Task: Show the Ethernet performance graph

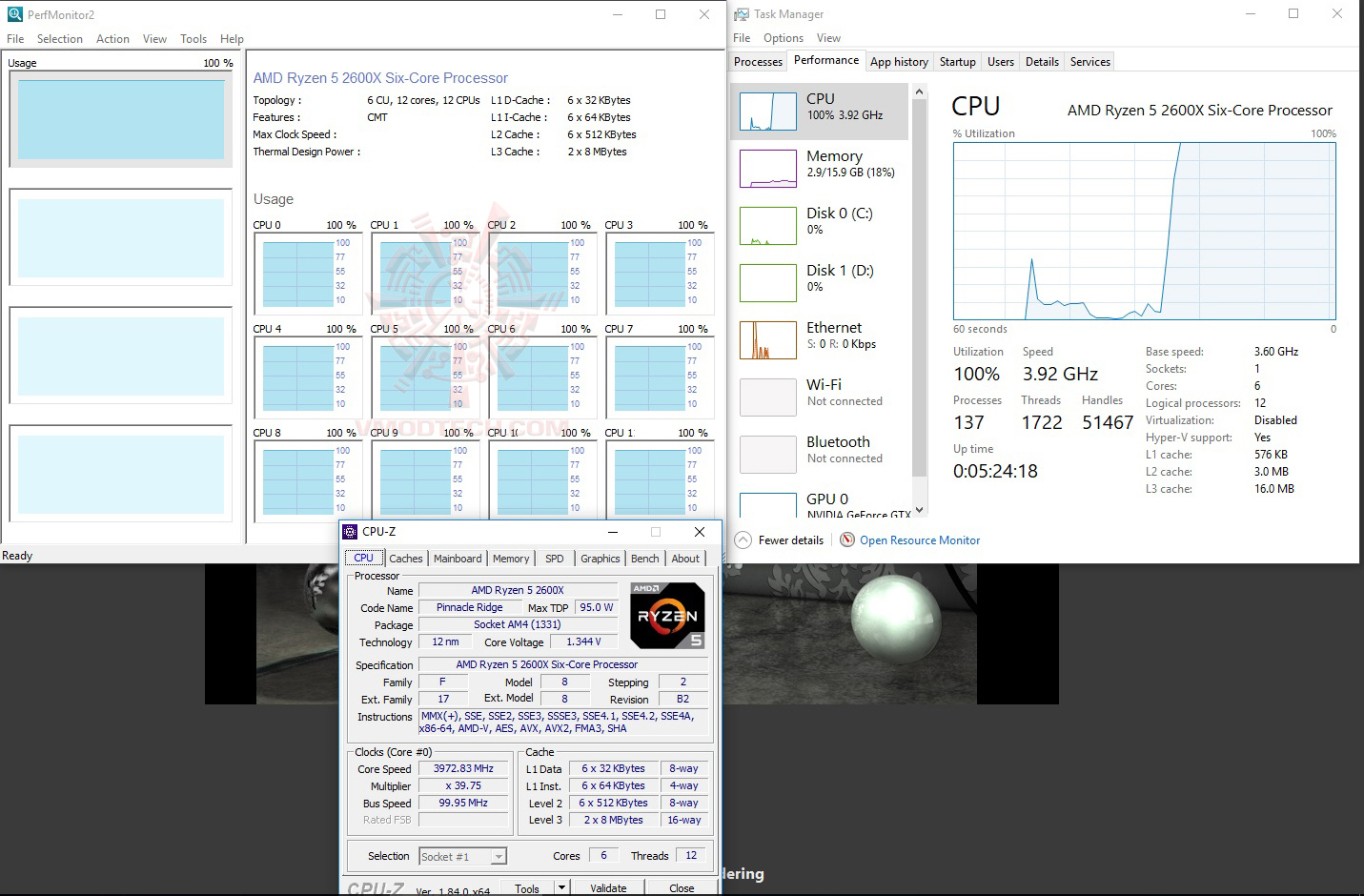Action: tap(820, 340)
